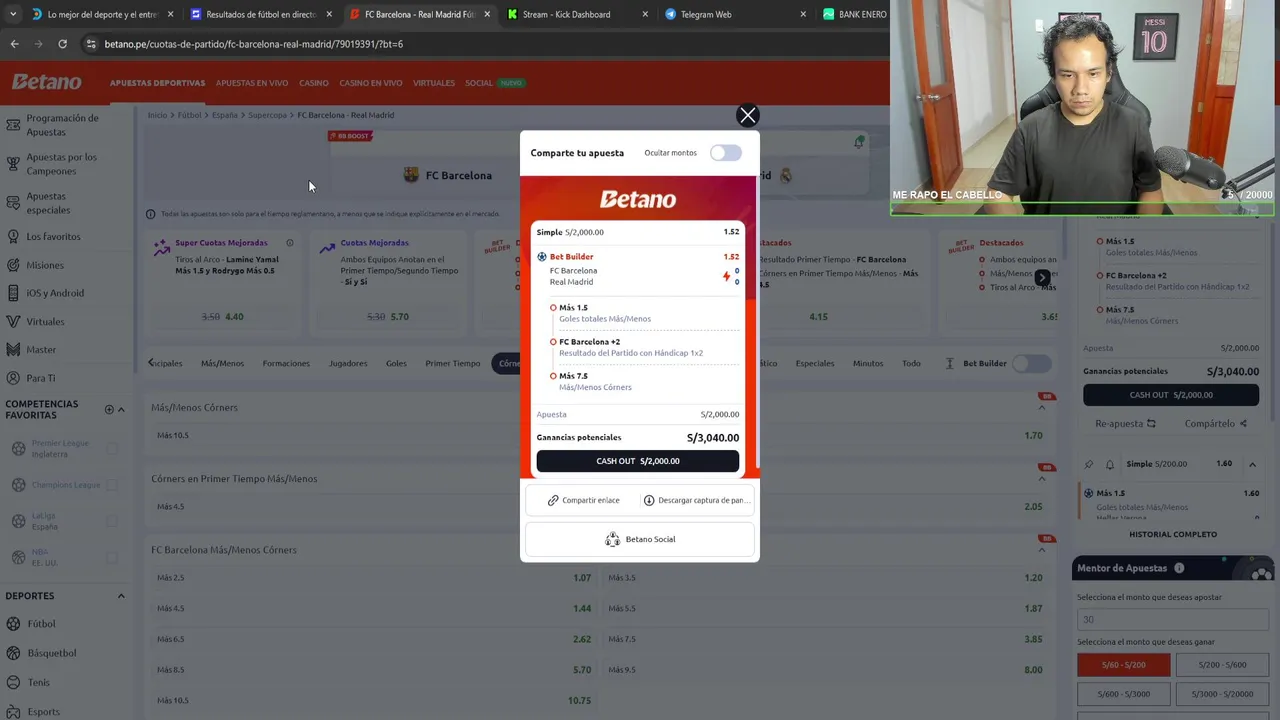Image resolution: width=1280 pixels, height=720 pixels.
Task: Switch to Resultados de fútbol en directo tab
Action: tap(260, 14)
